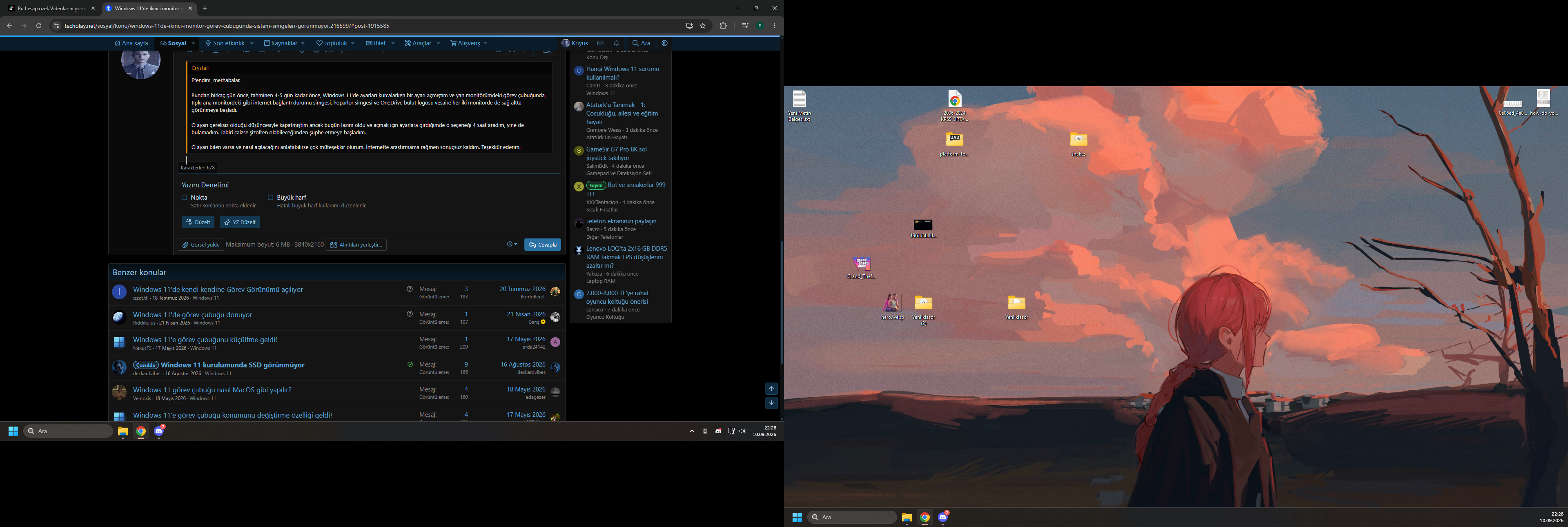Expand the Topluluk dropdown arrow
Screen dimensions: 1568x527
click(x=352, y=43)
